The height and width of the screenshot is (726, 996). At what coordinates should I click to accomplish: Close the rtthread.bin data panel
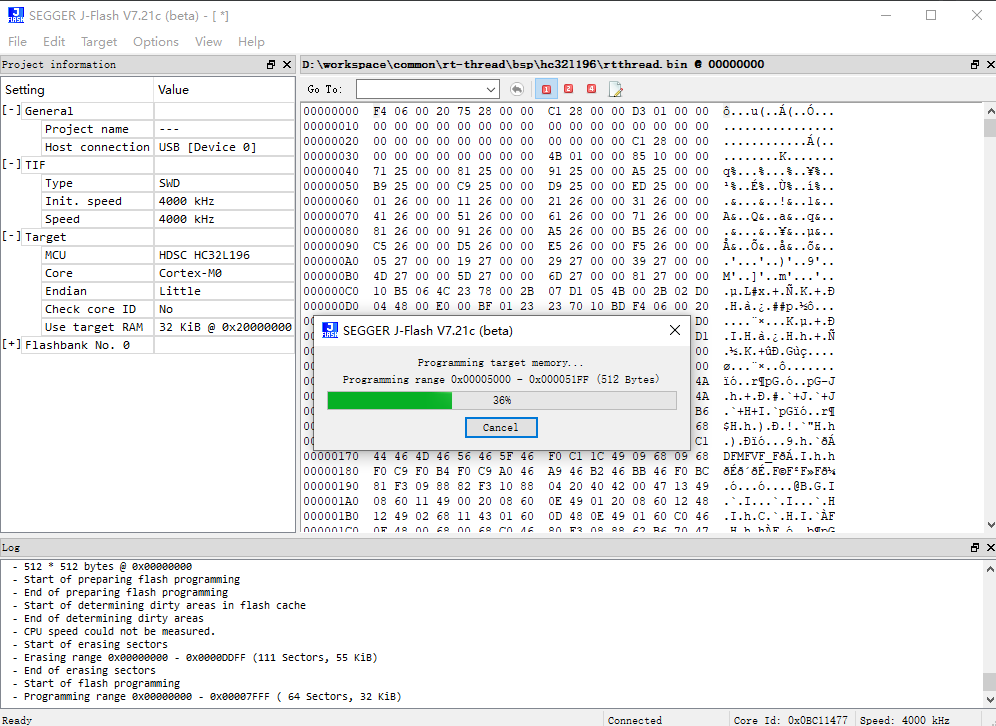(x=989, y=65)
